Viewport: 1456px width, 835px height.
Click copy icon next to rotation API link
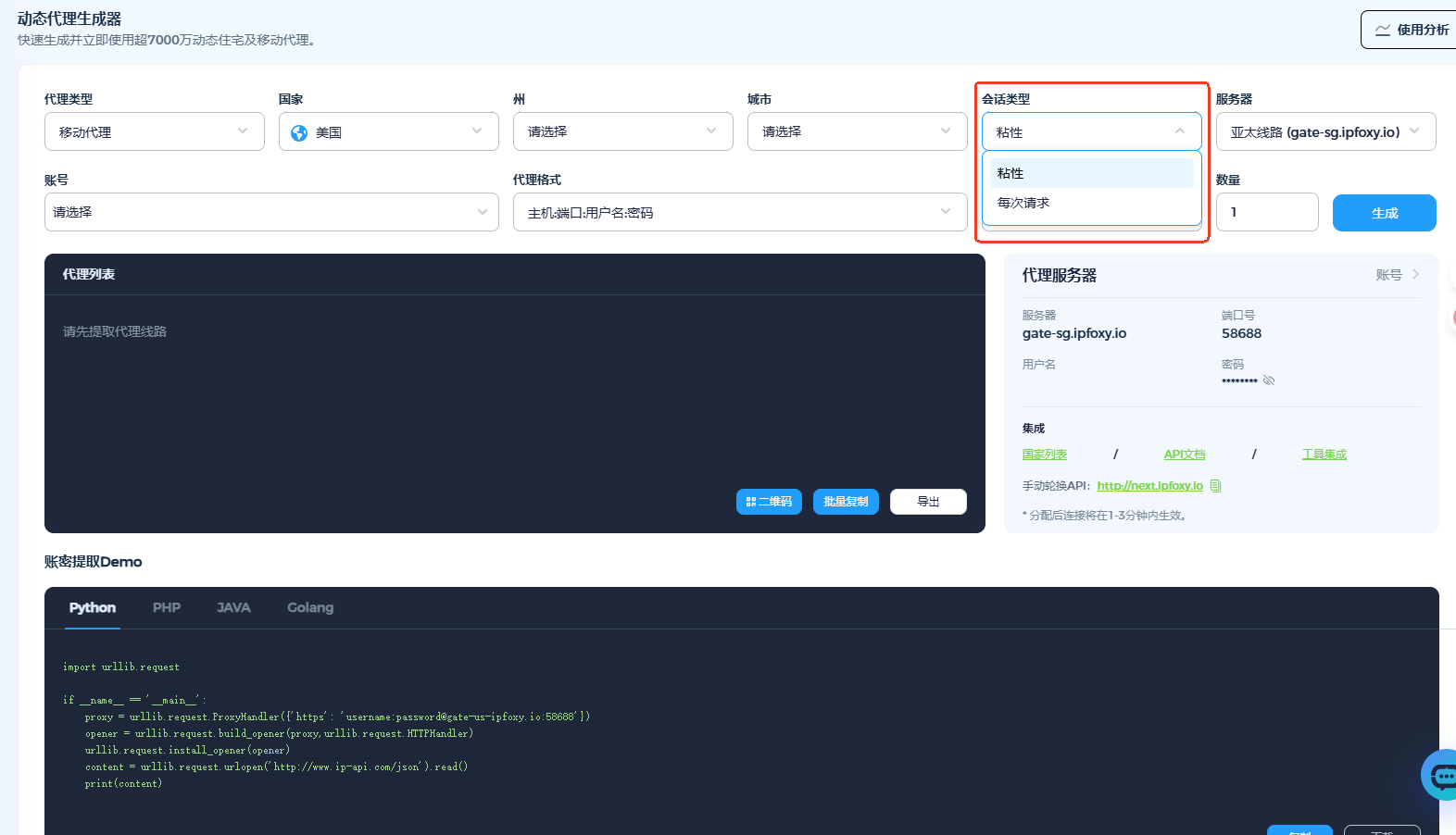click(x=1216, y=486)
